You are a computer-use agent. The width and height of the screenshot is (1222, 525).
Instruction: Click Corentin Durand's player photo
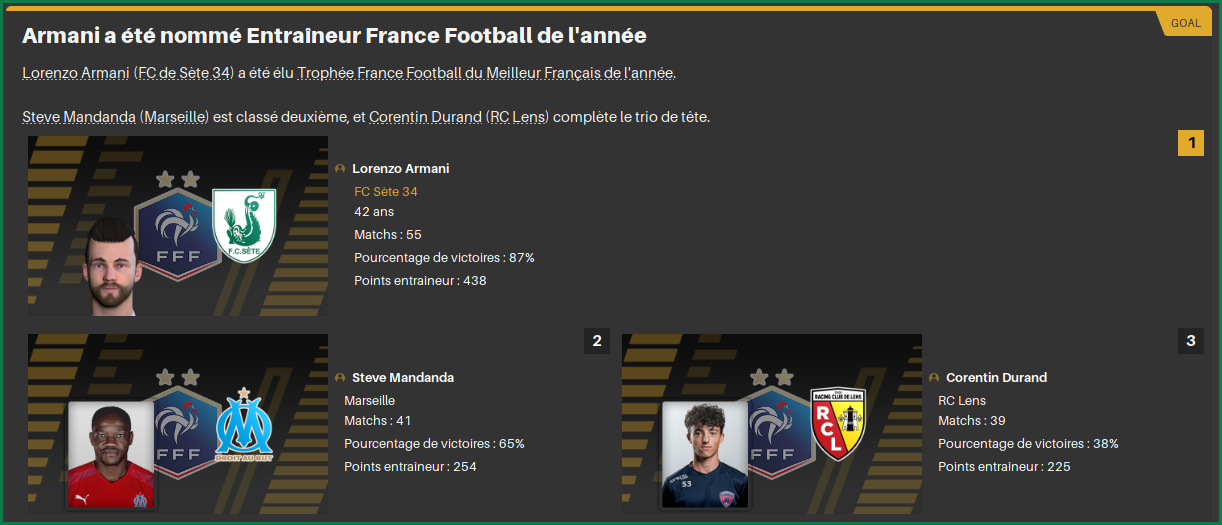click(705, 455)
